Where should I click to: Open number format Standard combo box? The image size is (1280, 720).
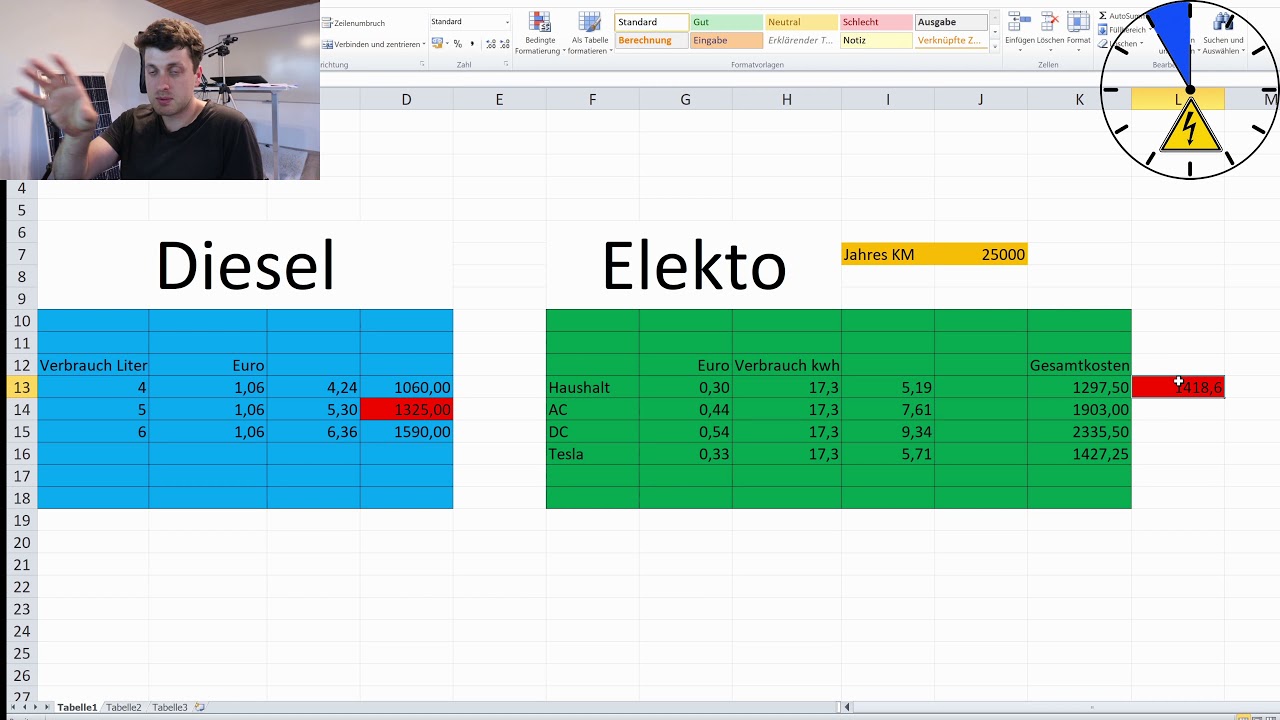470,22
